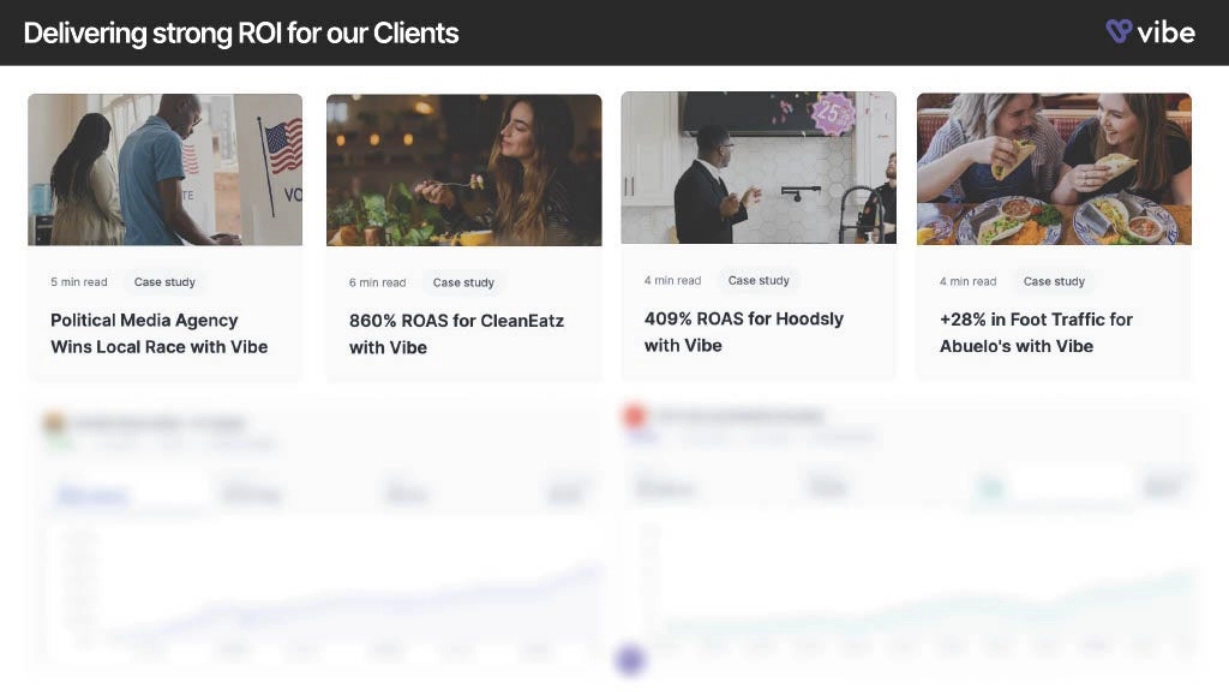This screenshot has width=1229, height=692.
Task: Open the voting booth case study thumbnail
Action: pyautogui.click(x=165, y=169)
